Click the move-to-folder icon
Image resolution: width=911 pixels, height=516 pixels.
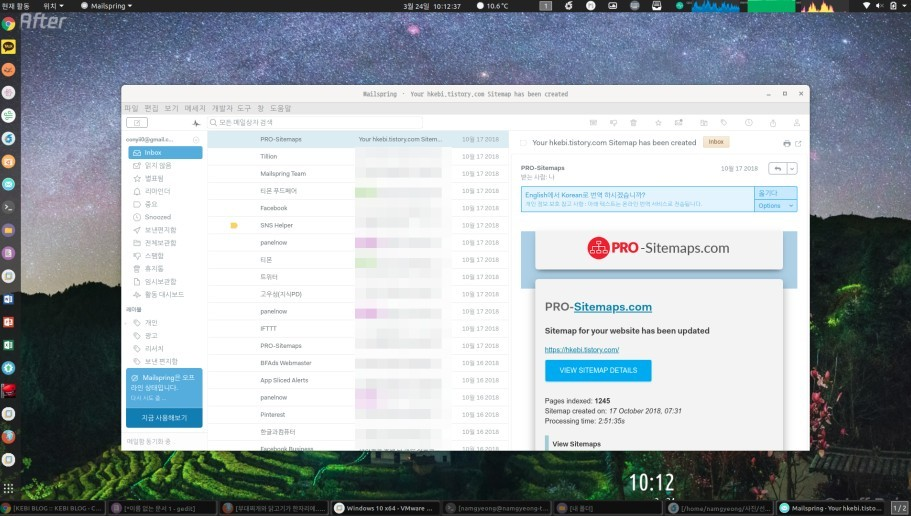[704, 123]
